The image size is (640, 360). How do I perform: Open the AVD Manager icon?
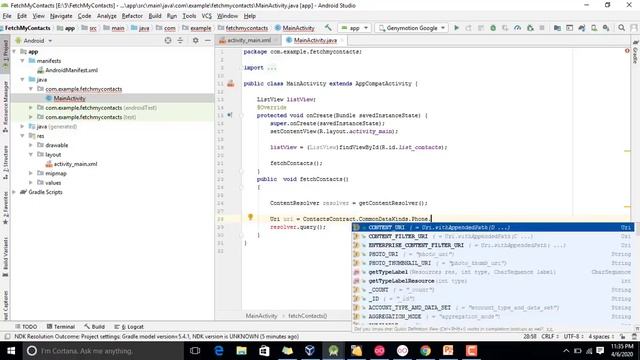pos(594,28)
